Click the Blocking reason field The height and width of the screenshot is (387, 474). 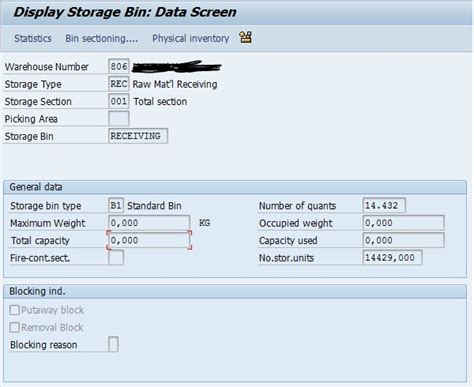tap(113, 344)
